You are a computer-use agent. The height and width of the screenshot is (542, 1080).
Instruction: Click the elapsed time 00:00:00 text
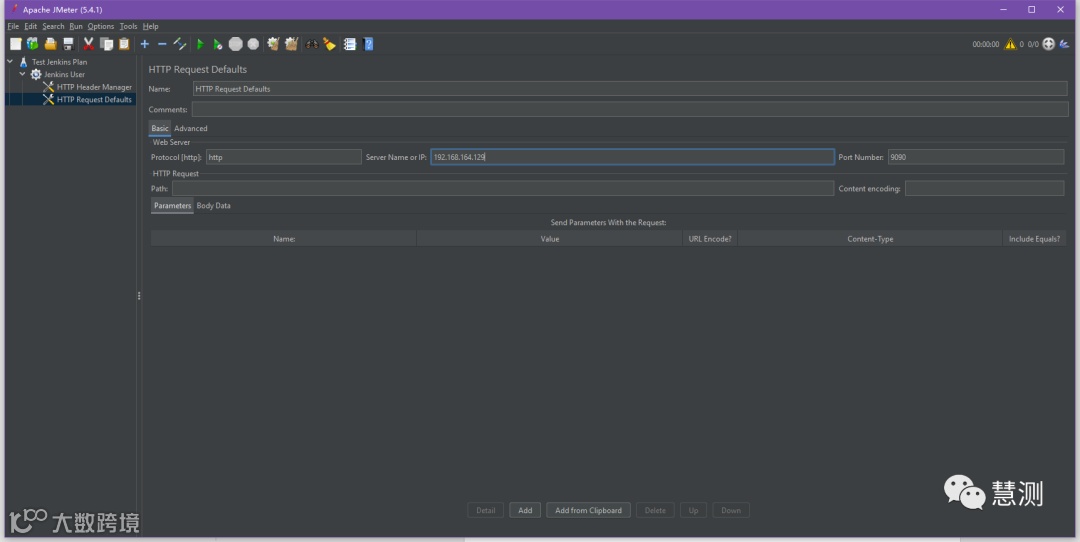[986, 44]
